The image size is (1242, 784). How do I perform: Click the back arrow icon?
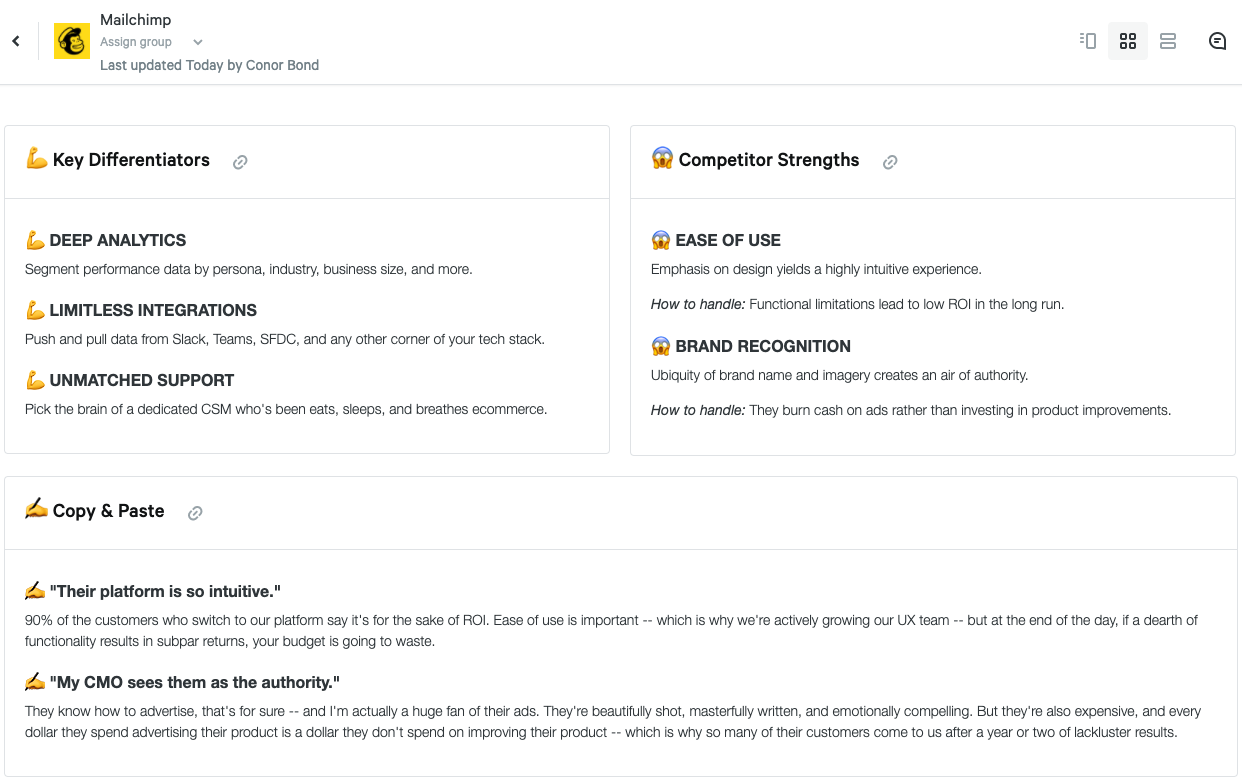[x=16, y=41]
